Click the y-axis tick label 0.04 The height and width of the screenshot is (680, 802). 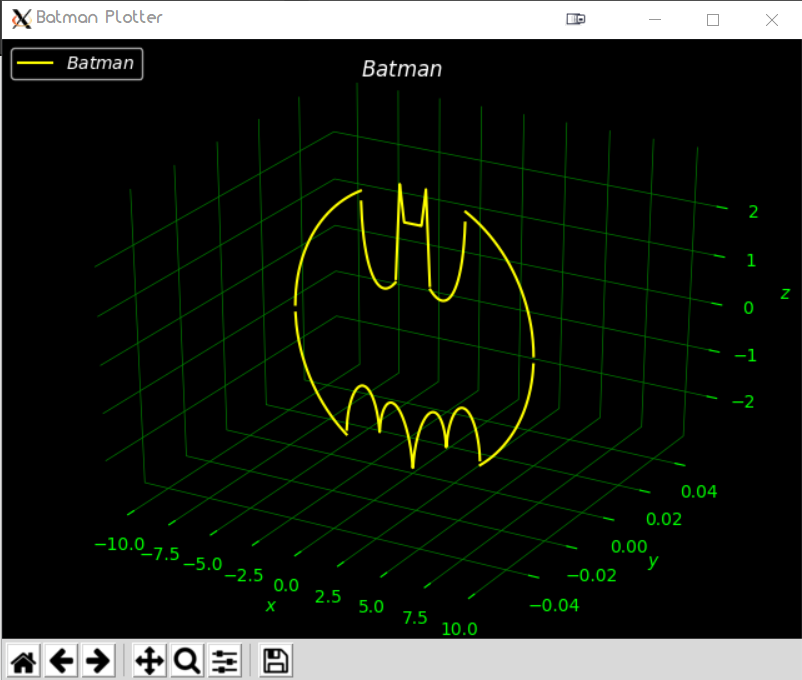click(x=699, y=492)
